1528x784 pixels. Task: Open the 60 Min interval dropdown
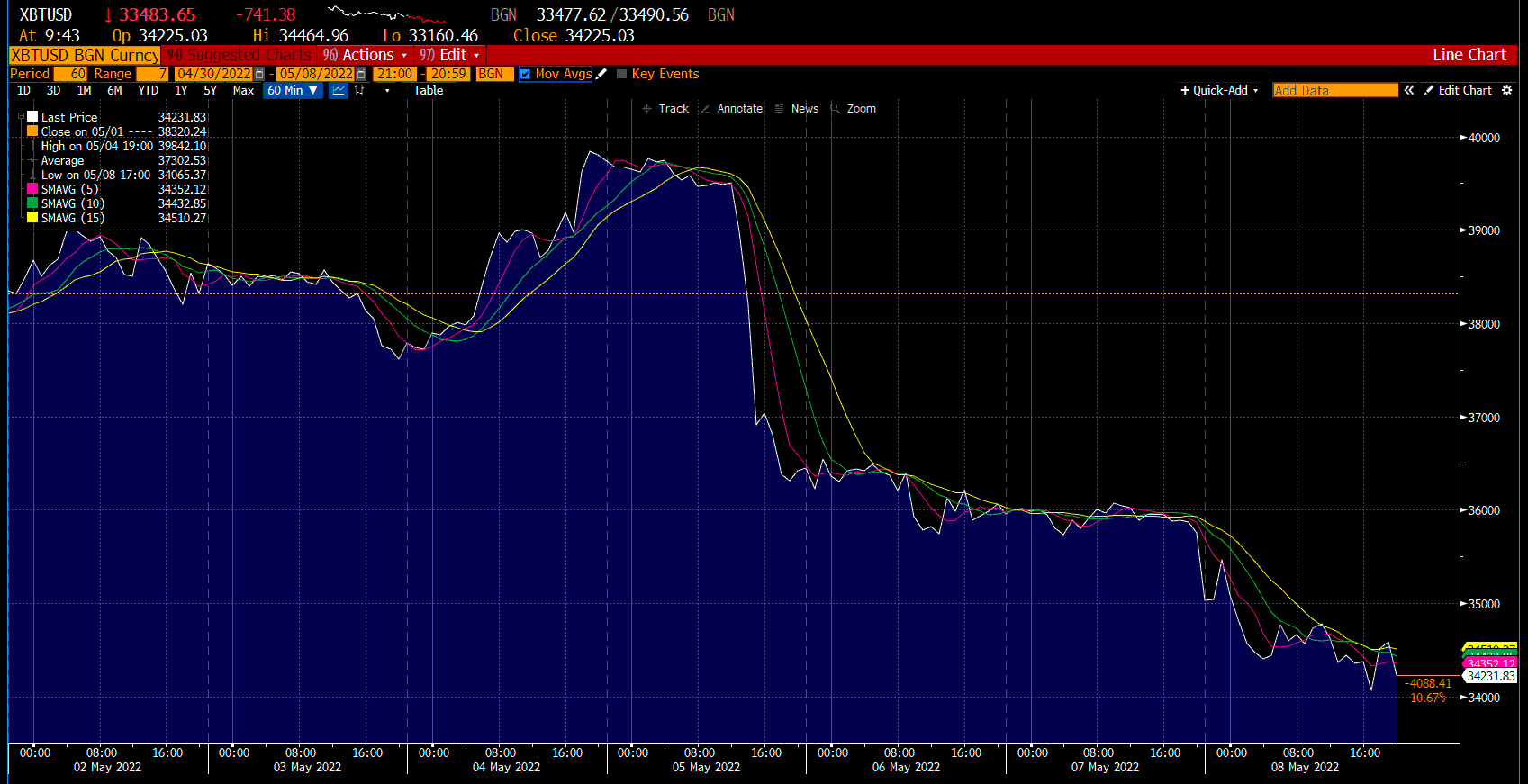click(293, 91)
